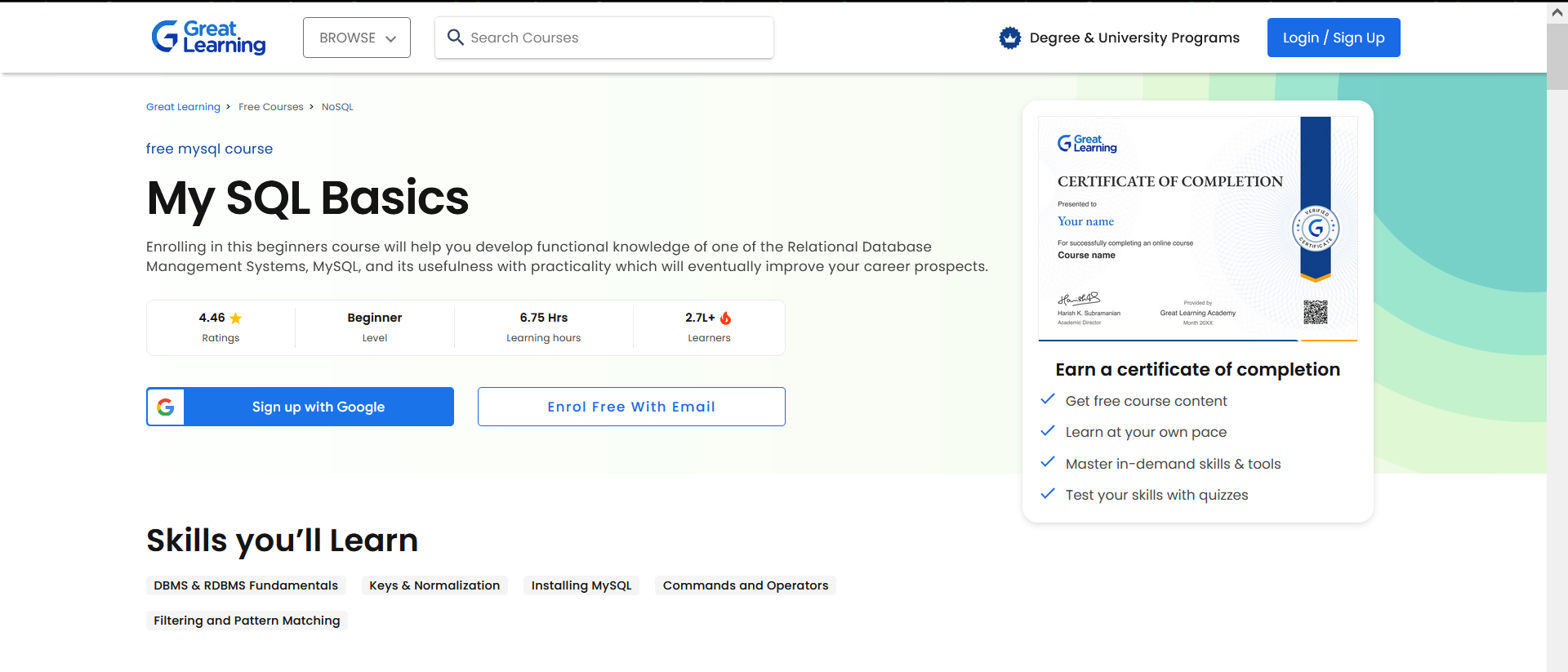Click 'Get free course content' text
This screenshot has height=672, width=1568.
(x=1146, y=401)
